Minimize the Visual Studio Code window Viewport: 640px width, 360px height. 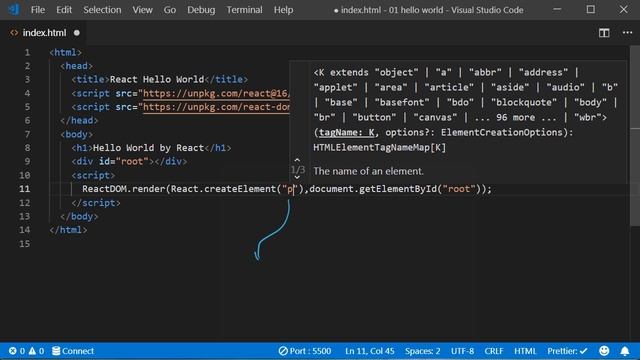coord(557,9)
